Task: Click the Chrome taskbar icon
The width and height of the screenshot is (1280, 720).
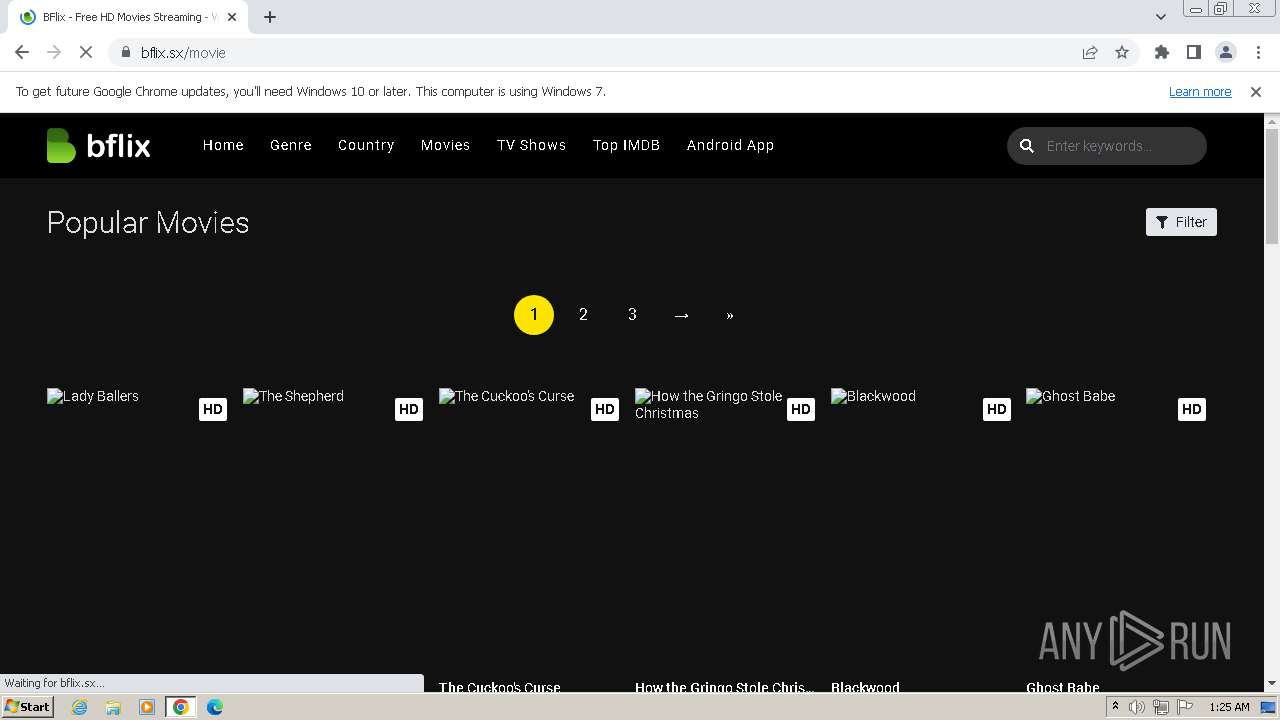Action: [x=181, y=707]
